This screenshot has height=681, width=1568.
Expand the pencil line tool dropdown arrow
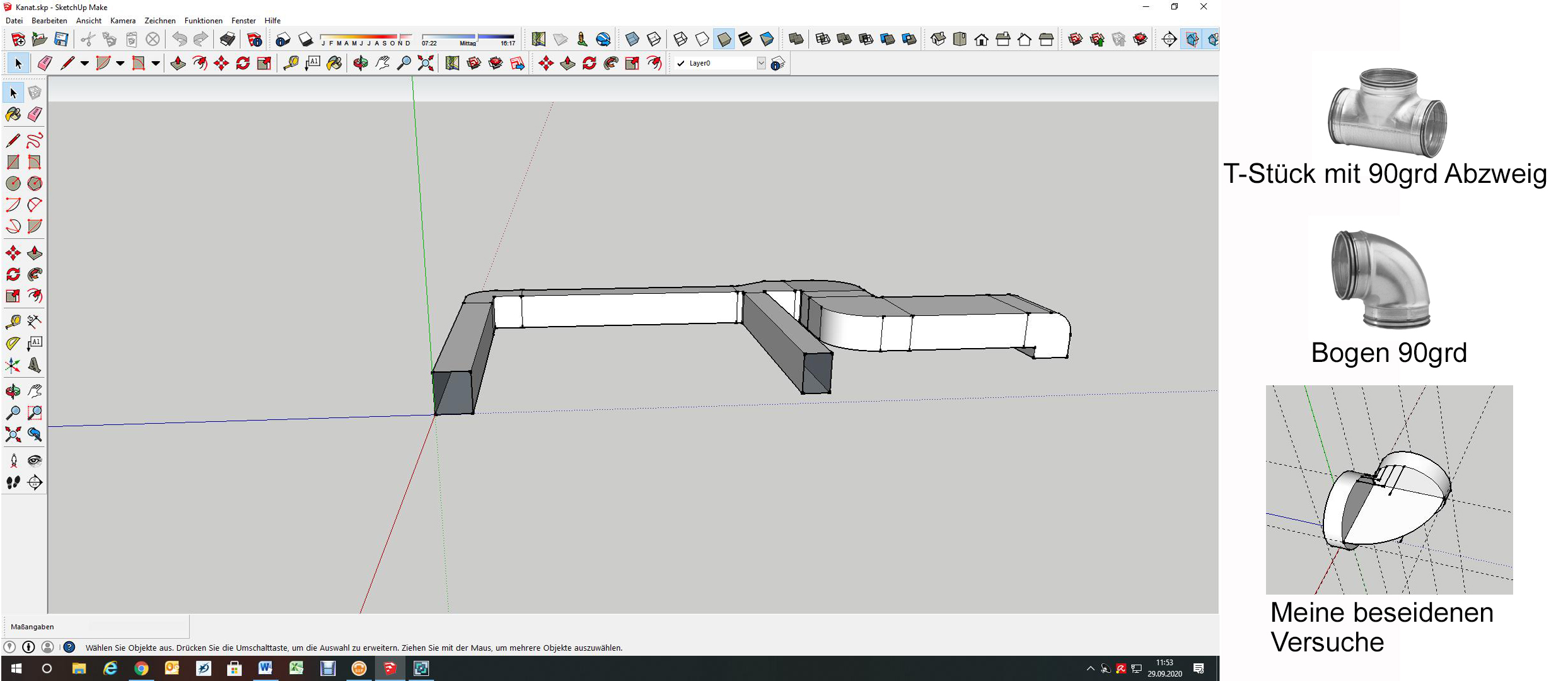(84, 63)
